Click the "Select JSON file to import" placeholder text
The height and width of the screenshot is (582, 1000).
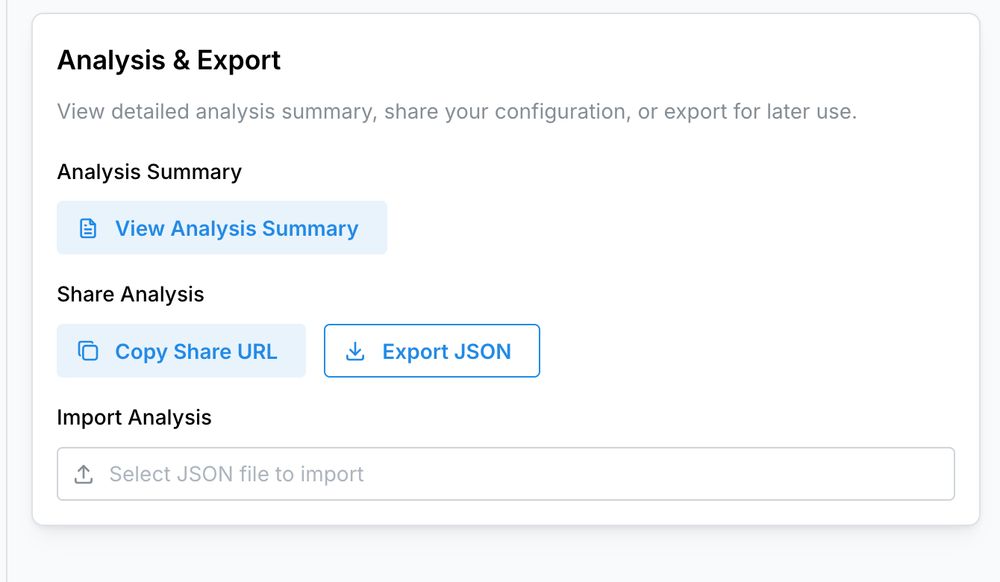(236, 474)
